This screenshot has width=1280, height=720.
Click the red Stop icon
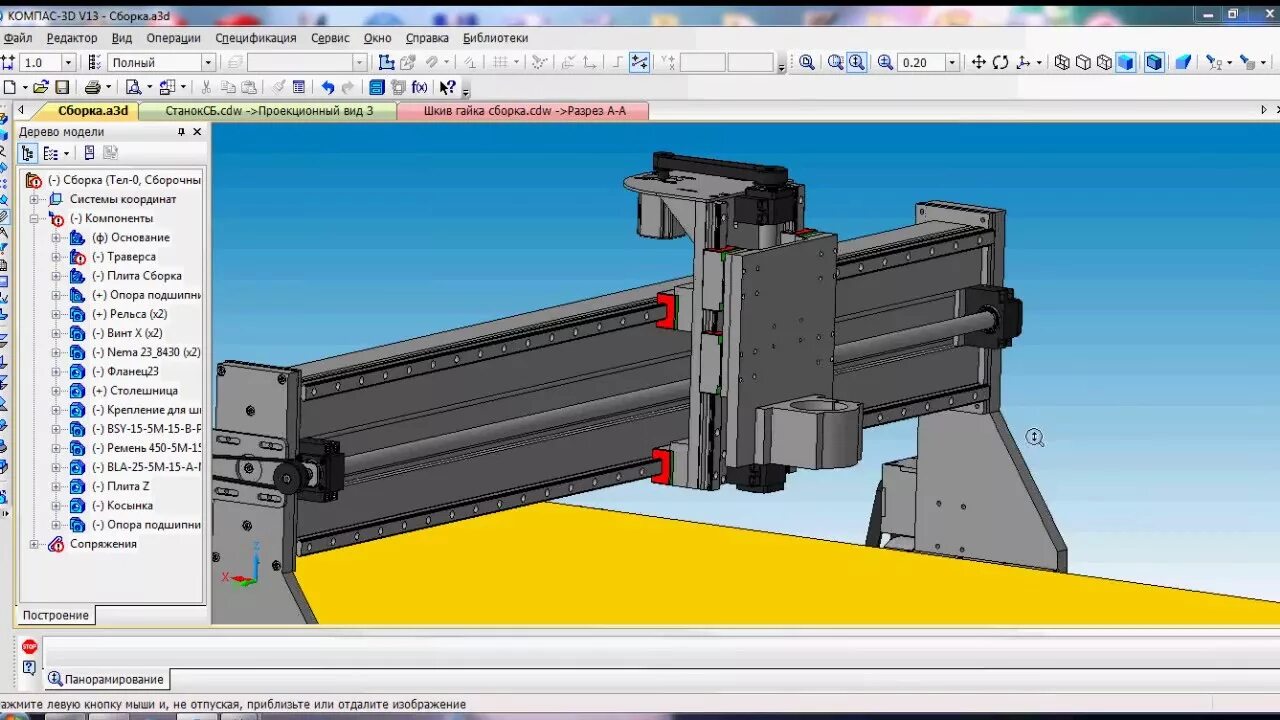pyautogui.click(x=29, y=646)
